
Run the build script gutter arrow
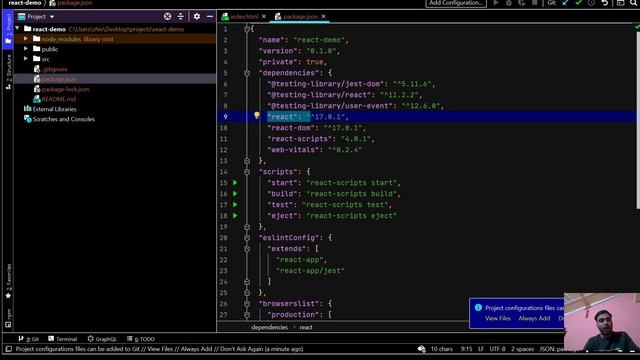click(235, 193)
